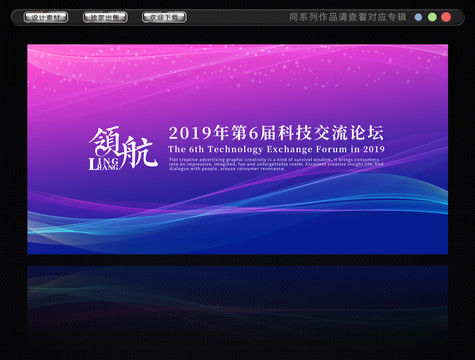Click the blue circle dot
The height and width of the screenshot is (360, 475).
418,17
